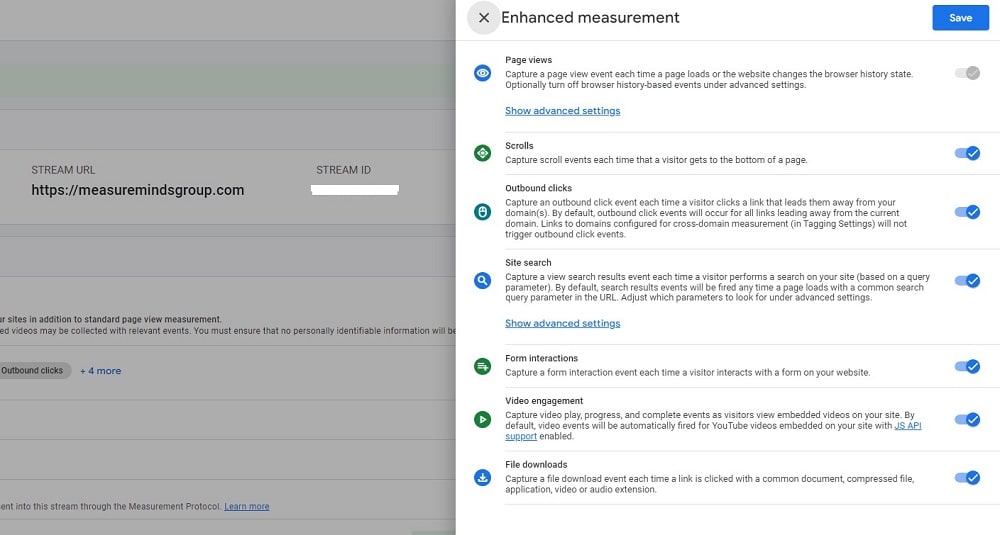
Task: Click the STREAM ID label
Action: [x=343, y=170]
